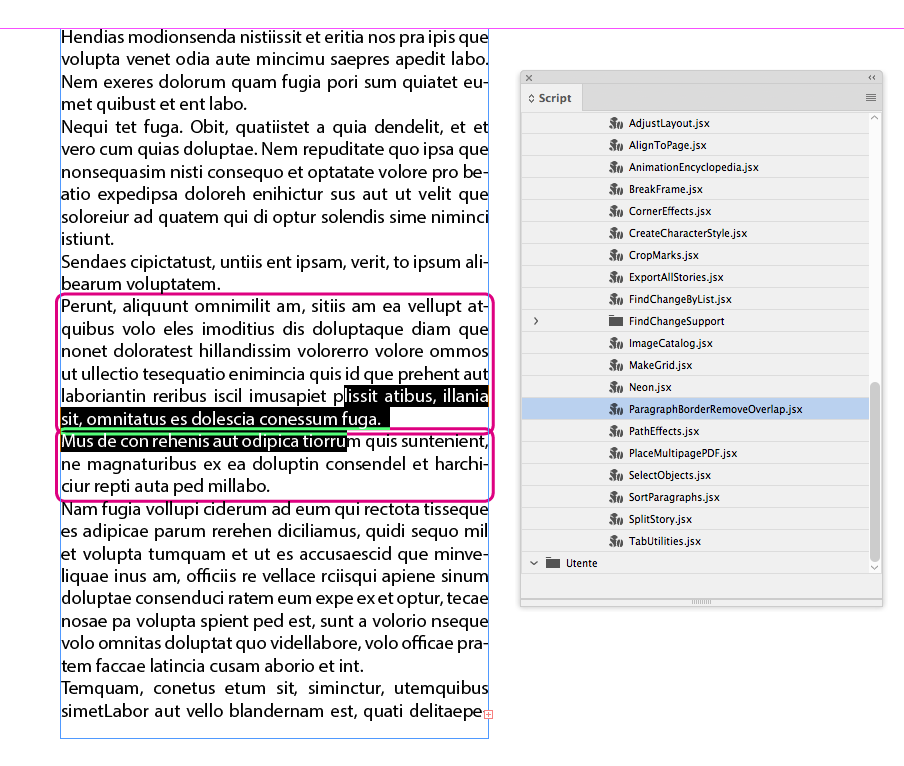904x766 pixels.
Task: Select CropMarks.jsx in the list
Action: coord(664,255)
